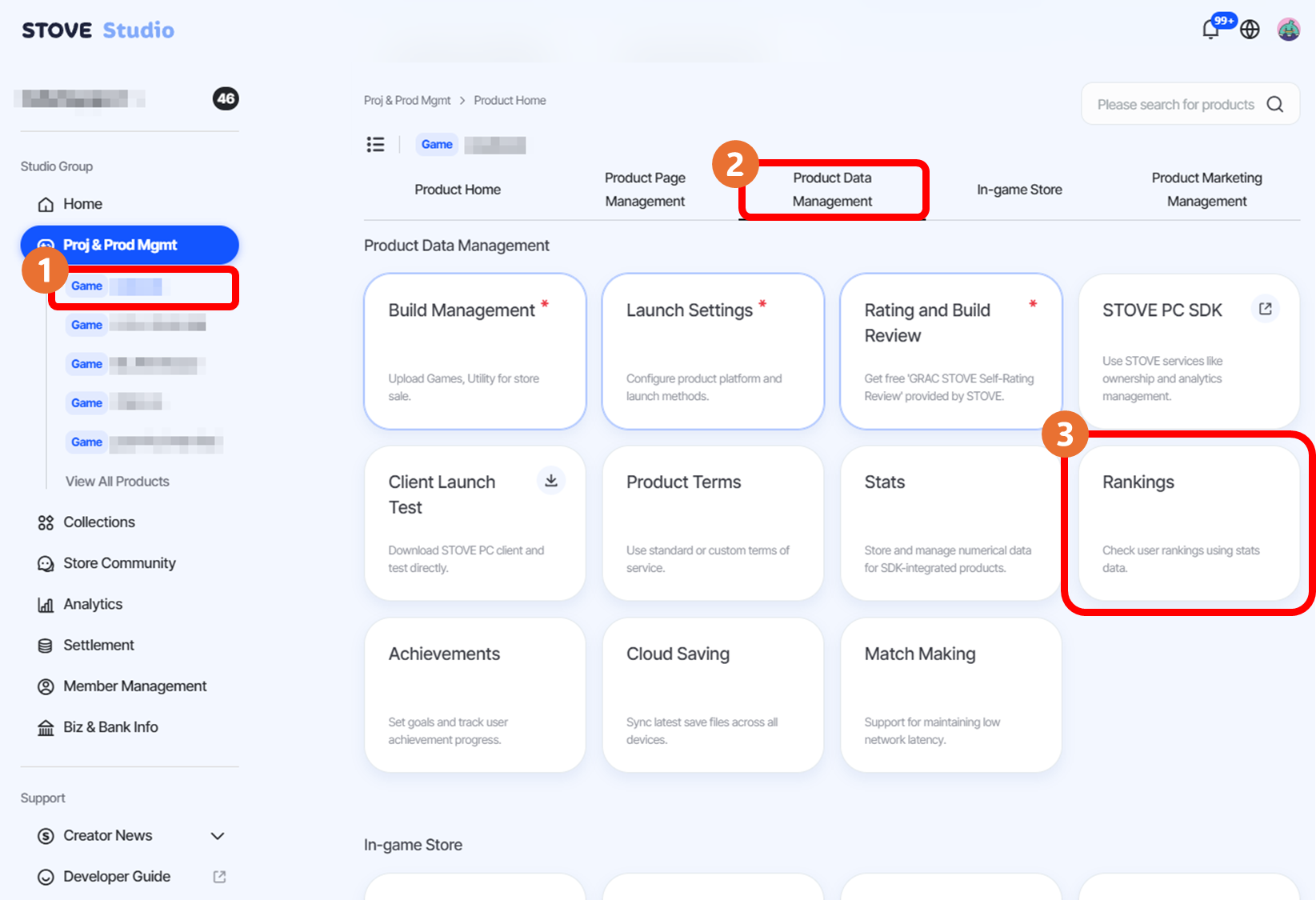Open the Product Terms card
This screenshot has height=900, width=1316.
click(713, 523)
